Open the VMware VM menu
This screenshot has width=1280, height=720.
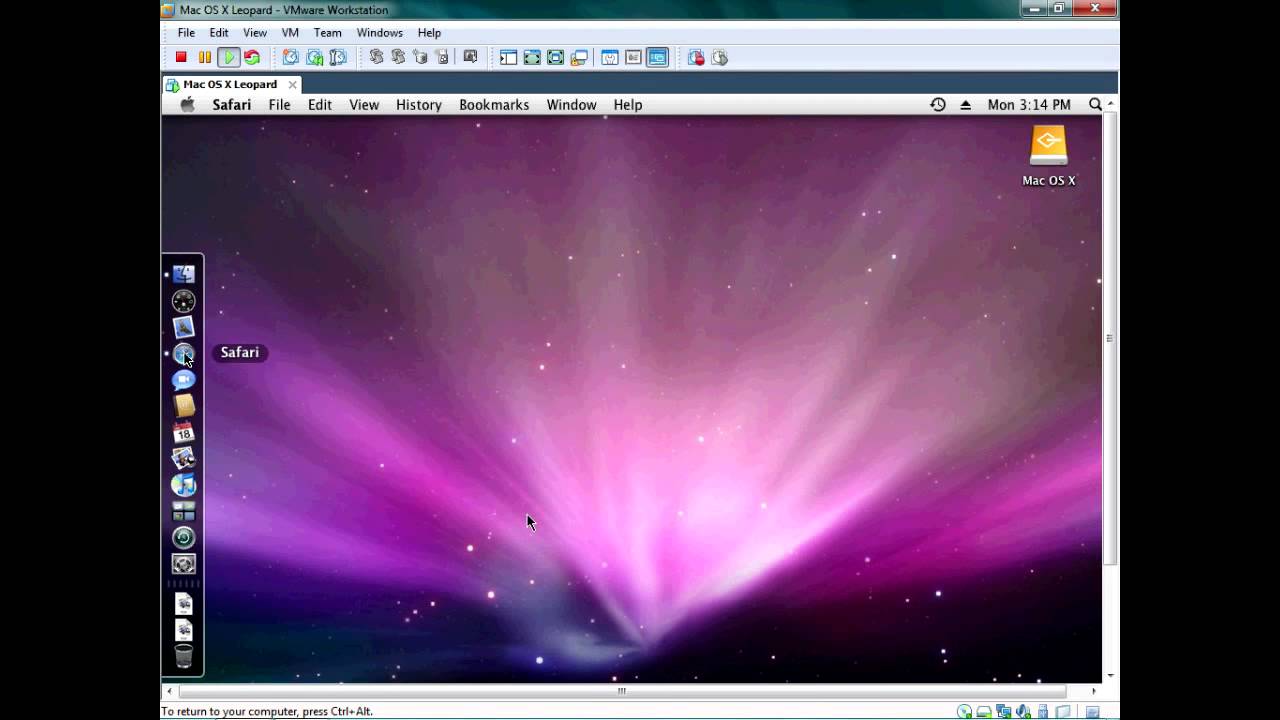click(x=290, y=33)
